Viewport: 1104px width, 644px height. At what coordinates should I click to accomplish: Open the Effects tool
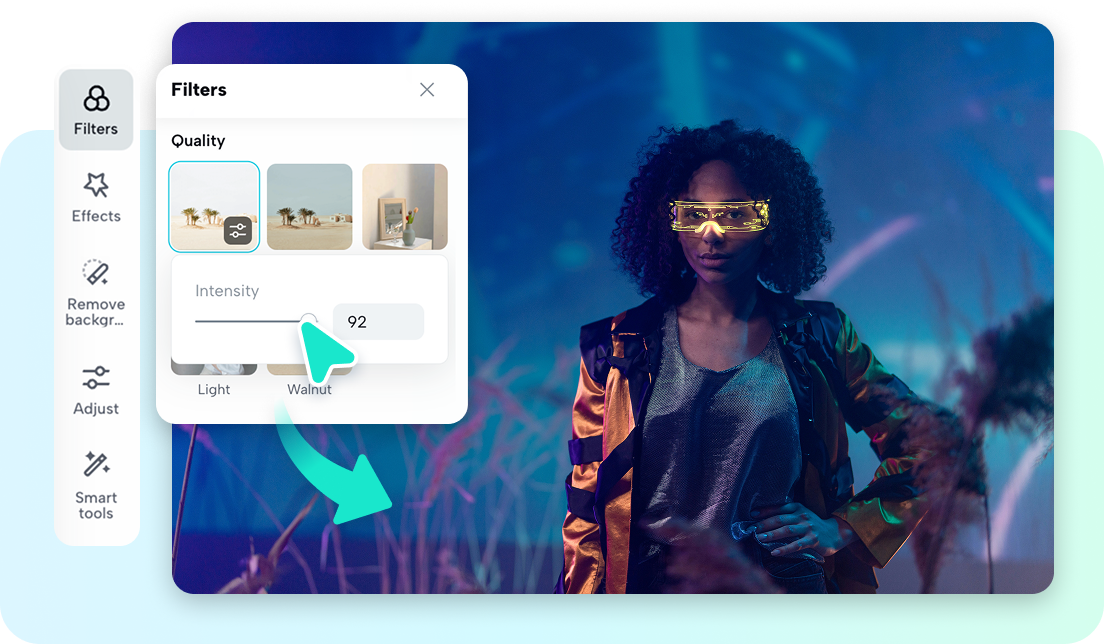tap(96, 198)
